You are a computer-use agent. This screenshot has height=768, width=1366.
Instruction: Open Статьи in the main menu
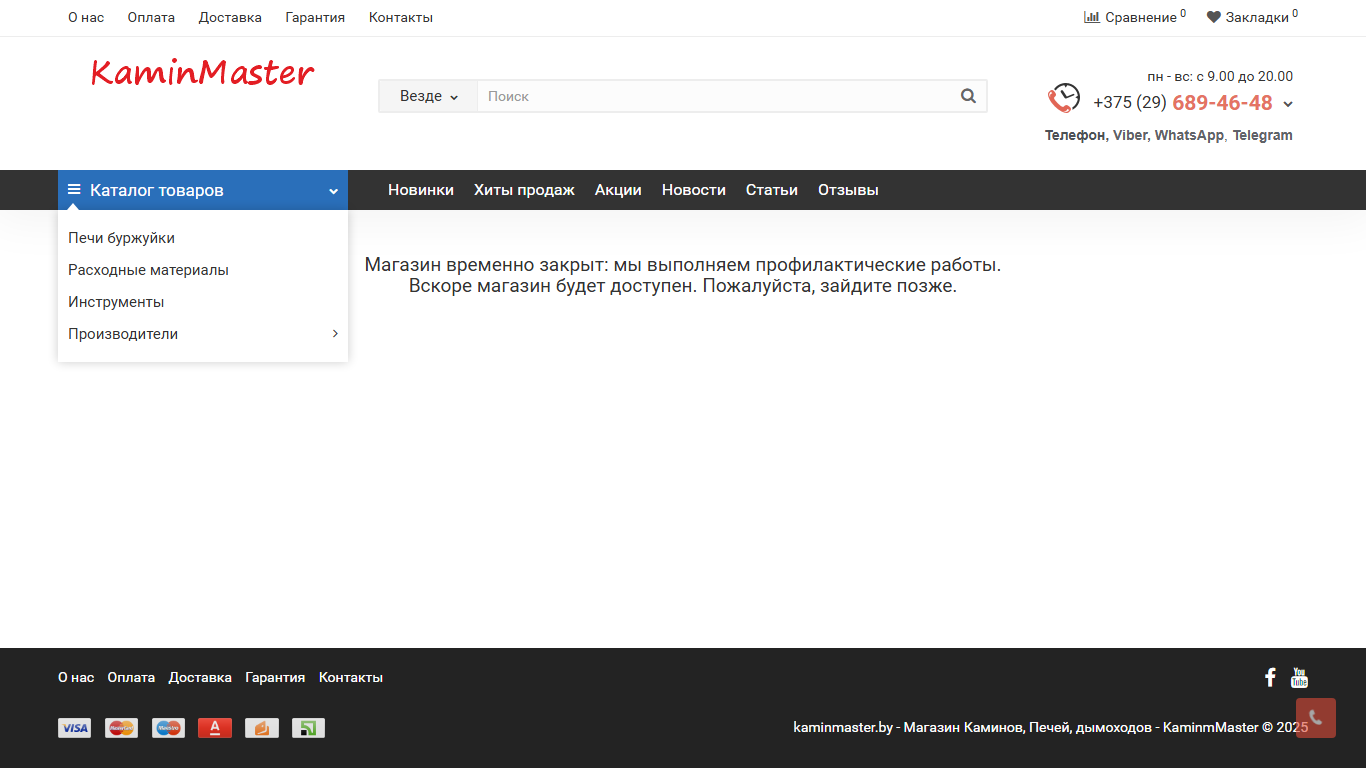(772, 190)
